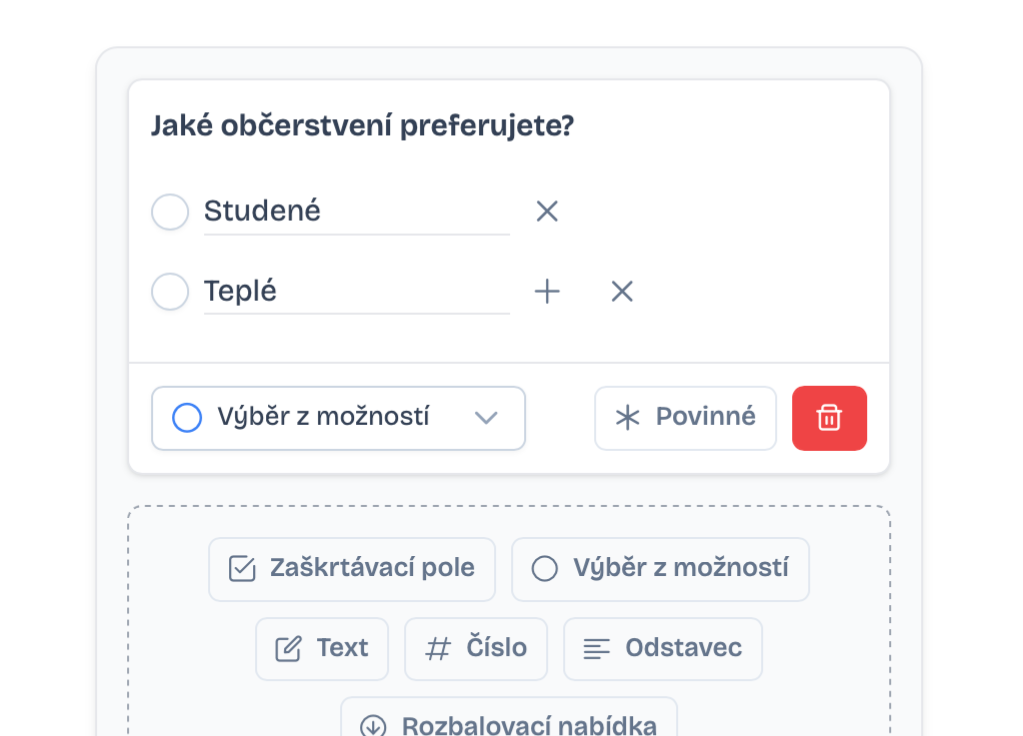Image resolution: width=1023 pixels, height=736 pixels.
Task: Click the plus icon next to Teplé option
Action: click(547, 291)
